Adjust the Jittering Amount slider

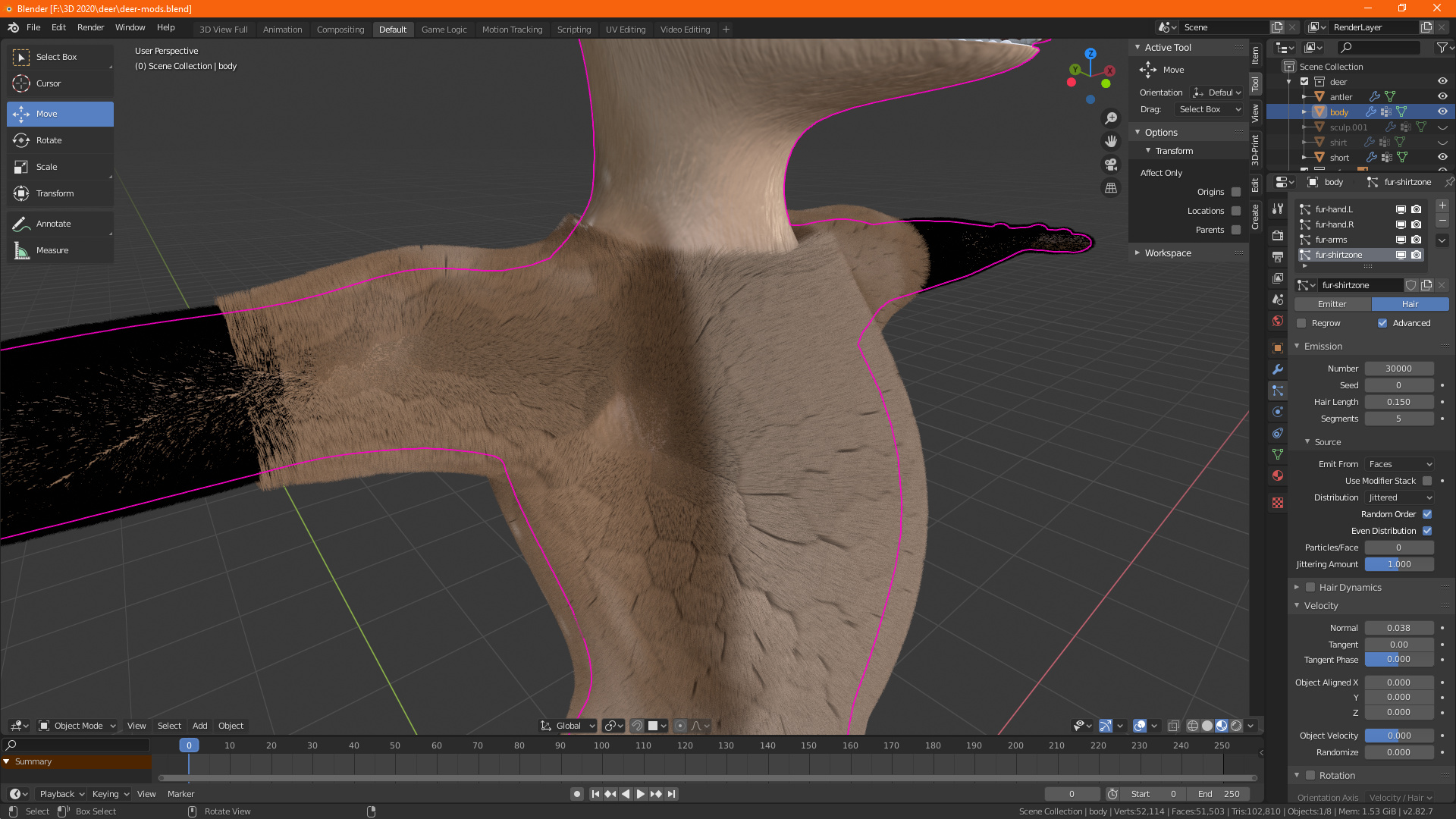(x=1399, y=564)
